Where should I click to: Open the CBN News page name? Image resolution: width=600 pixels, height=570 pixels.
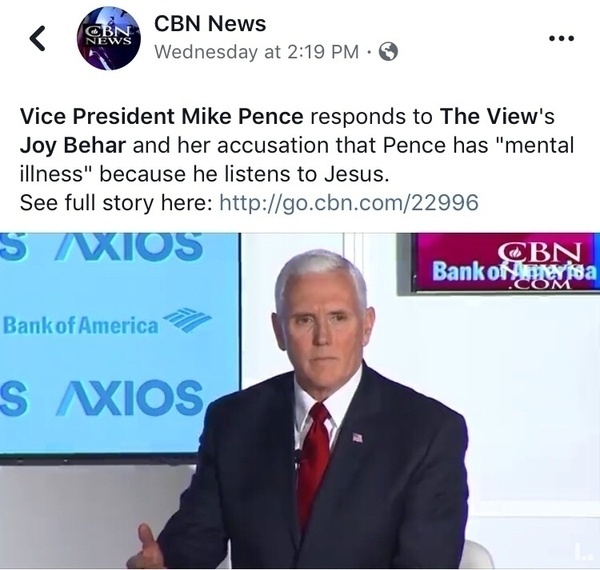[210, 24]
